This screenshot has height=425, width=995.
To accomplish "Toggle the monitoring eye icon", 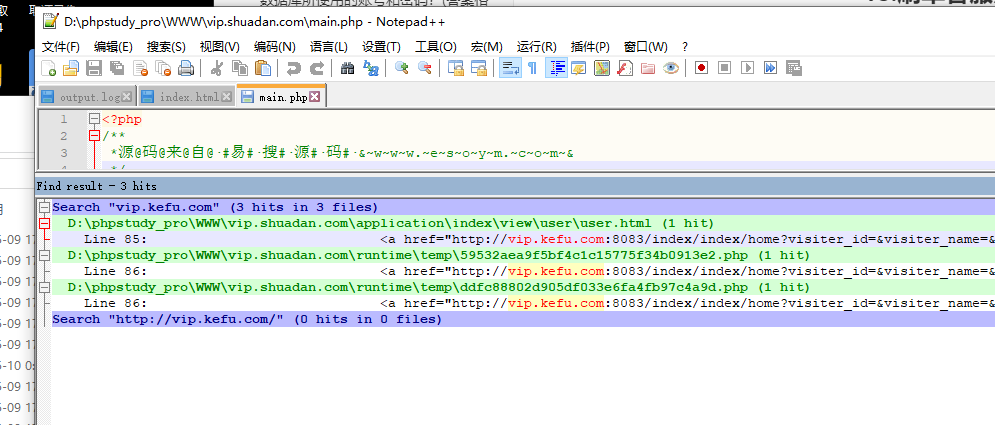I will pos(671,68).
